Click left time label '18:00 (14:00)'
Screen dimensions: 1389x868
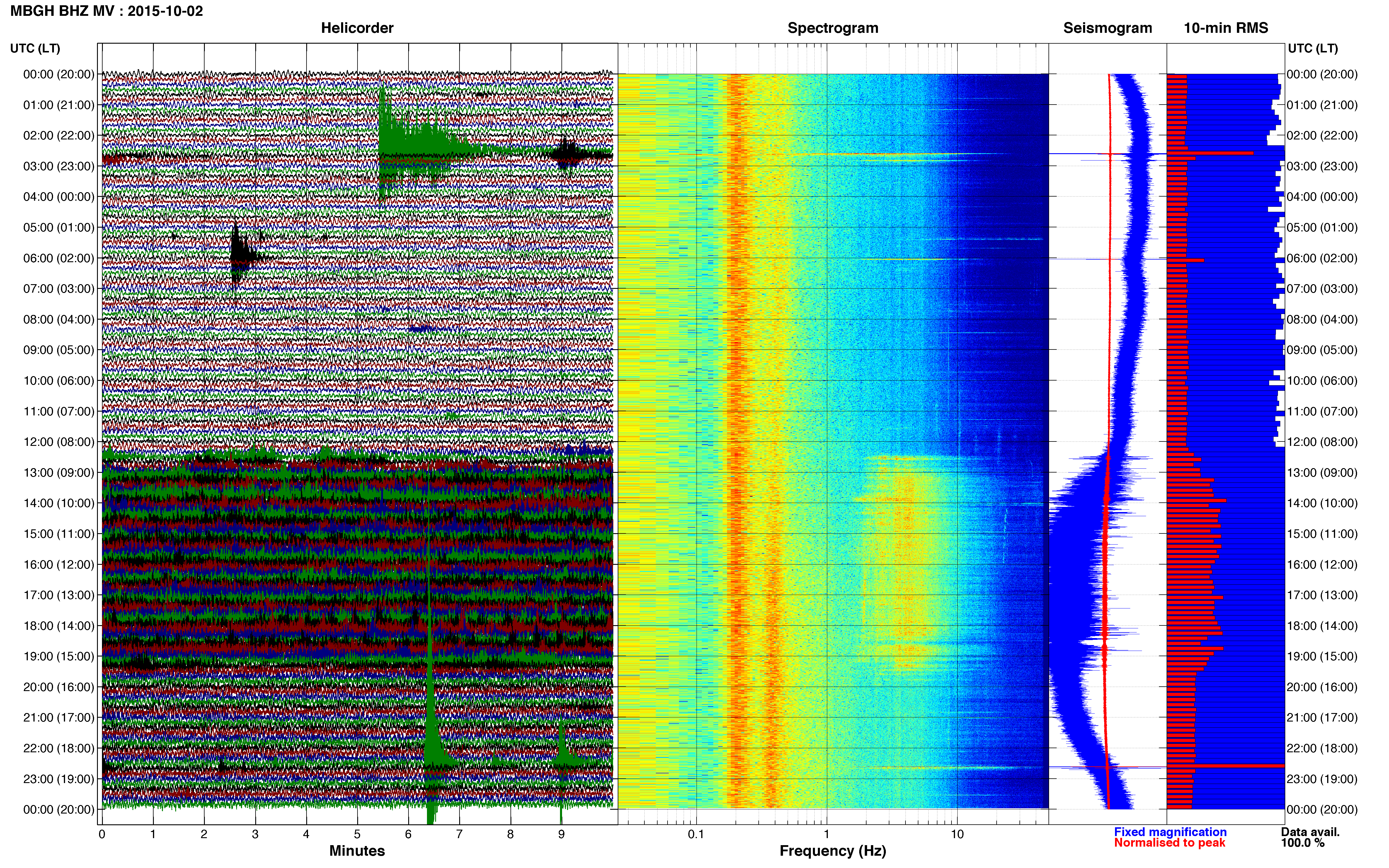(59, 626)
